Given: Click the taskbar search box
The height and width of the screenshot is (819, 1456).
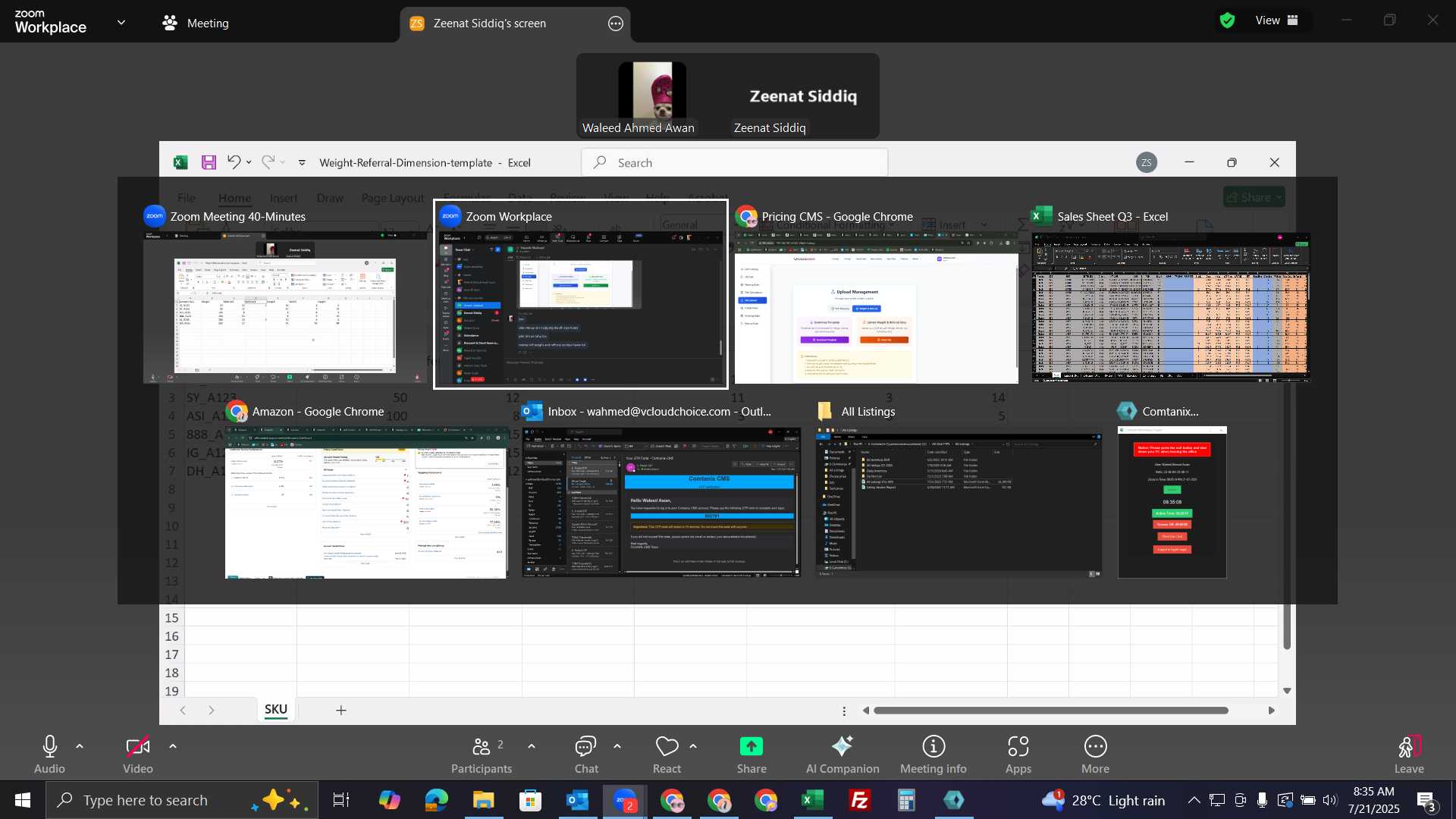Looking at the screenshot, I should 182,800.
